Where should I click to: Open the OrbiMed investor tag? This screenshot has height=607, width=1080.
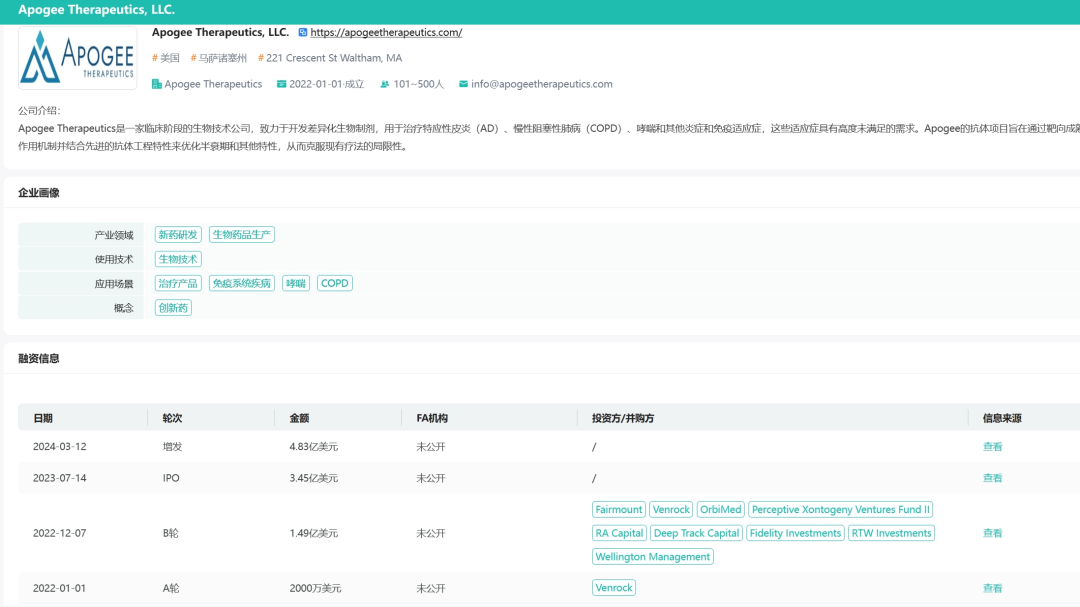(x=720, y=509)
